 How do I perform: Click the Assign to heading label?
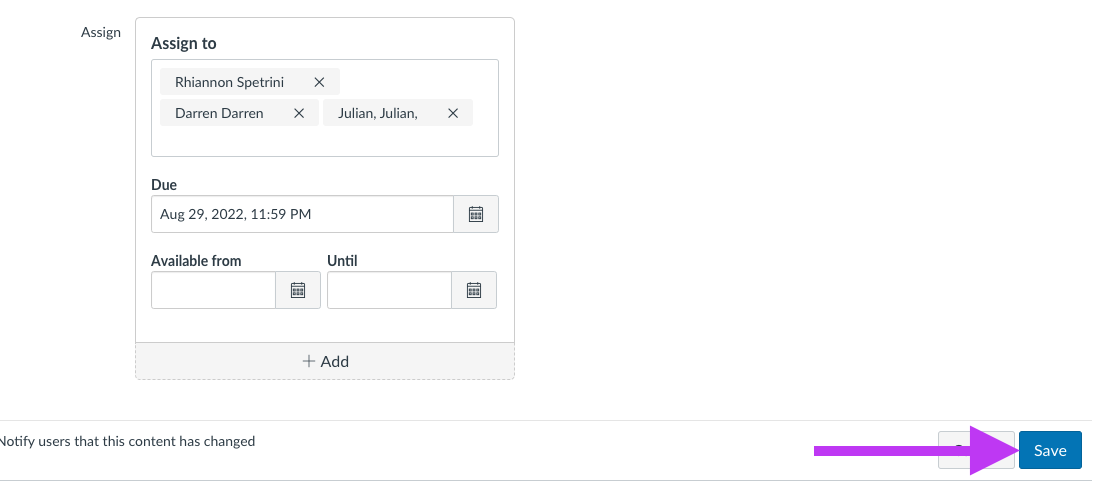(x=183, y=44)
